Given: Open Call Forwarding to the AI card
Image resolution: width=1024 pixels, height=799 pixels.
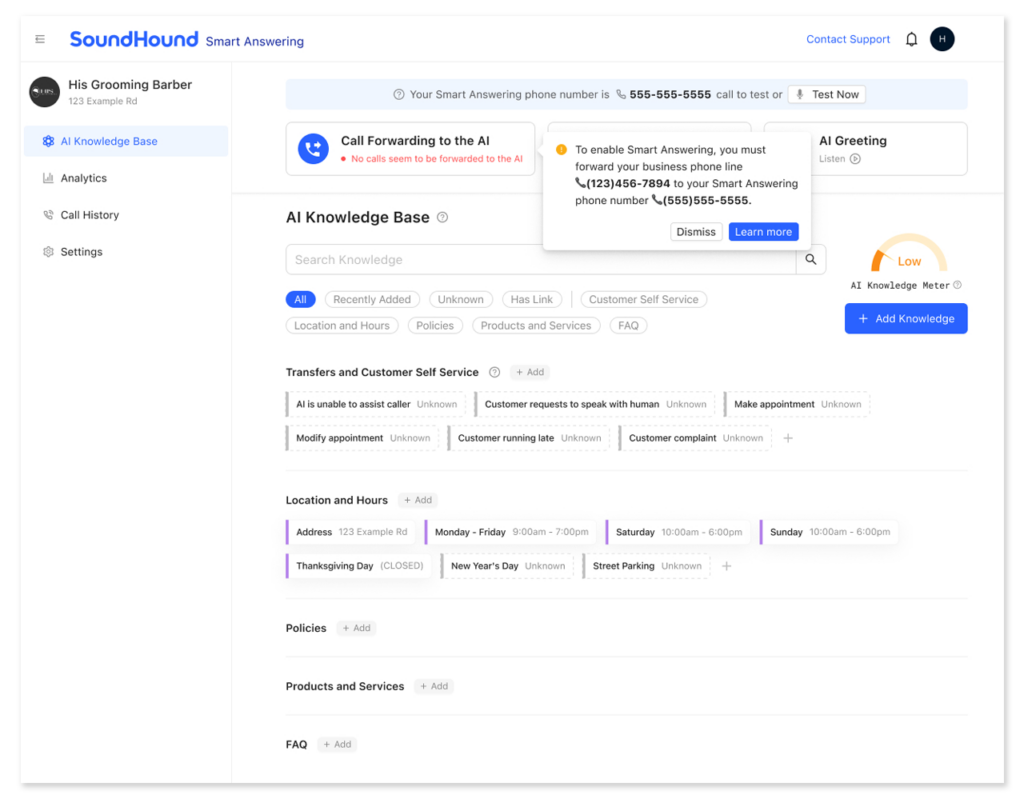Looking at the screenshot, I should point(410,149).
